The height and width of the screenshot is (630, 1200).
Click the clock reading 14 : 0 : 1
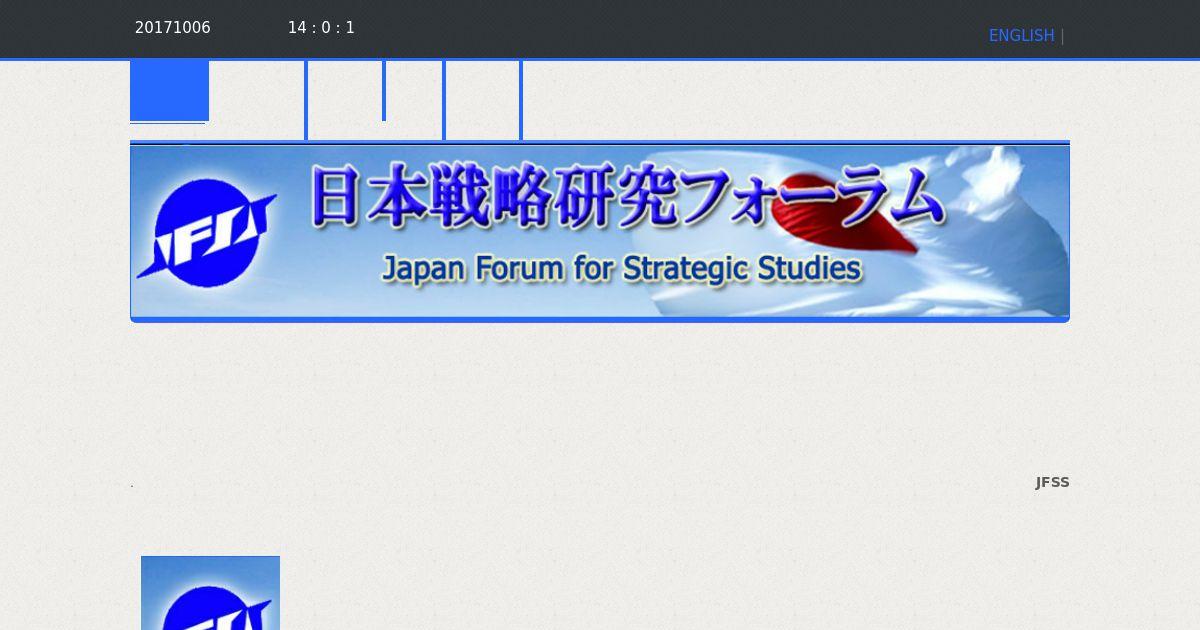321,28
